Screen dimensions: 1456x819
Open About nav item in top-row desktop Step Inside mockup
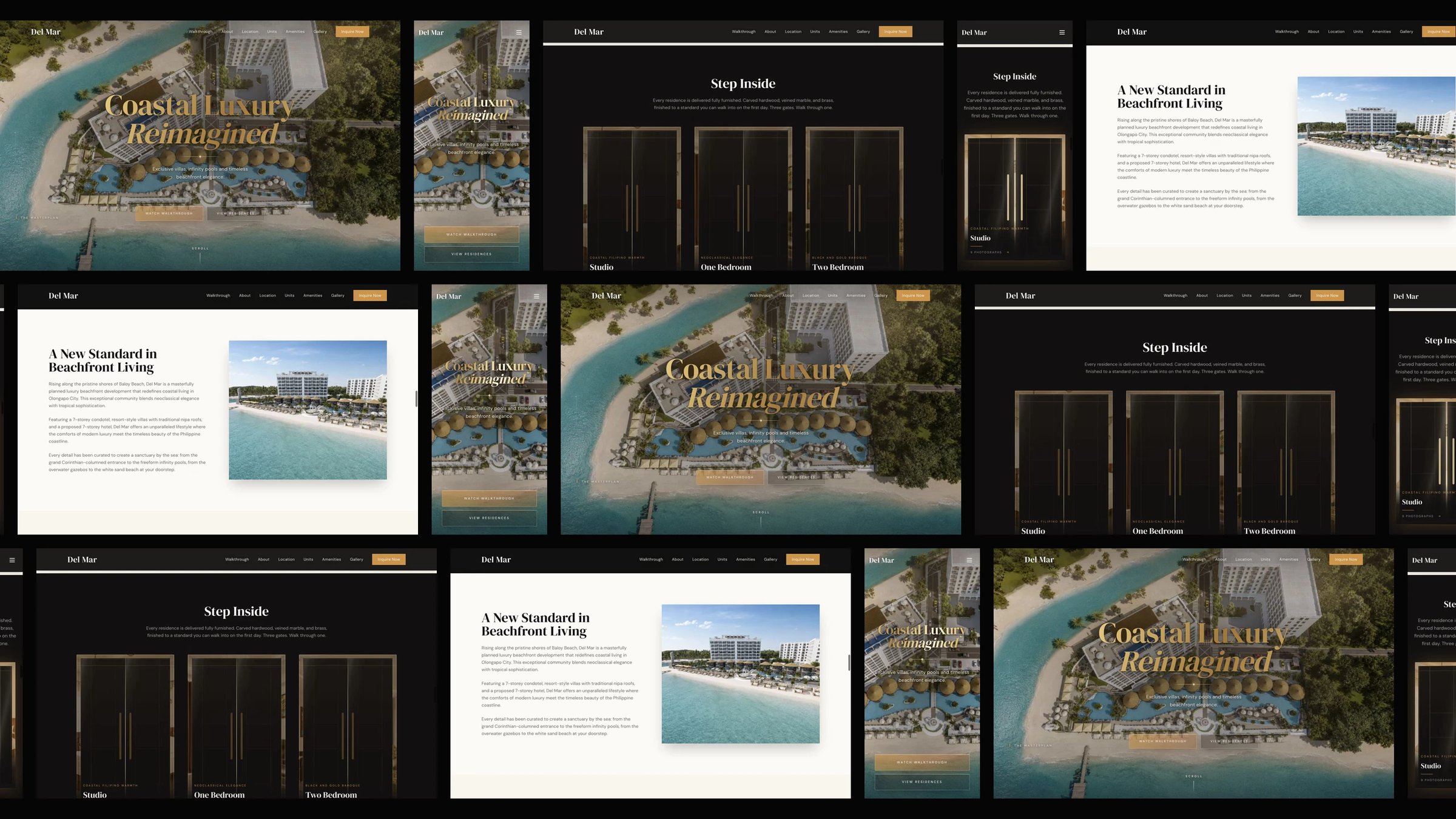coord(770,32)
